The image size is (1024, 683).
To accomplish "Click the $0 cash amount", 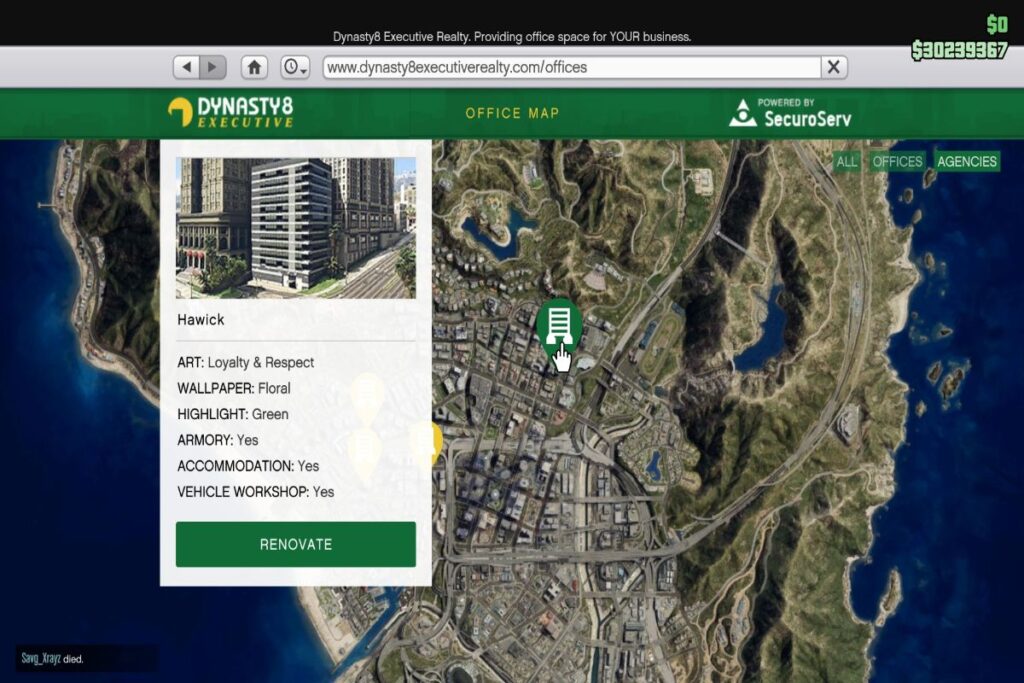I will pos(997,24).
